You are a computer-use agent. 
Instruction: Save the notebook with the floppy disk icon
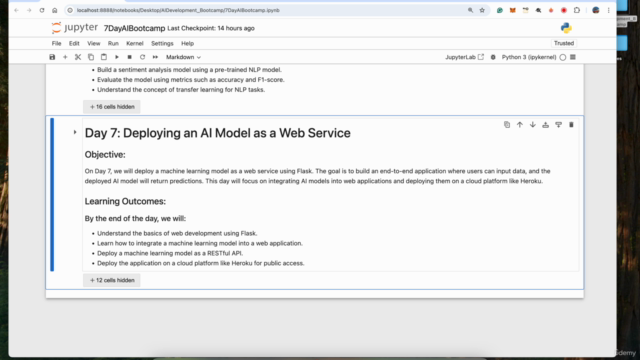(x=52, y=57)
